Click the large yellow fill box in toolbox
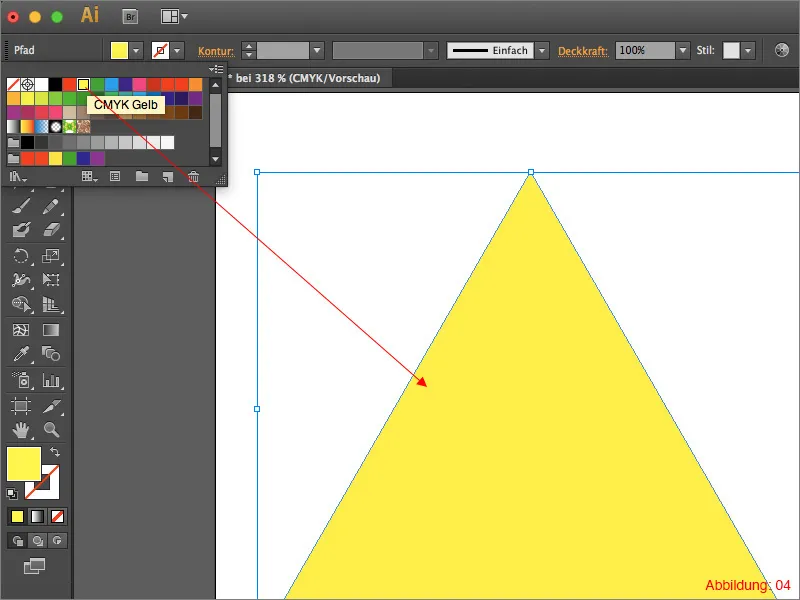The image size is (800, 600). [23, 463]
